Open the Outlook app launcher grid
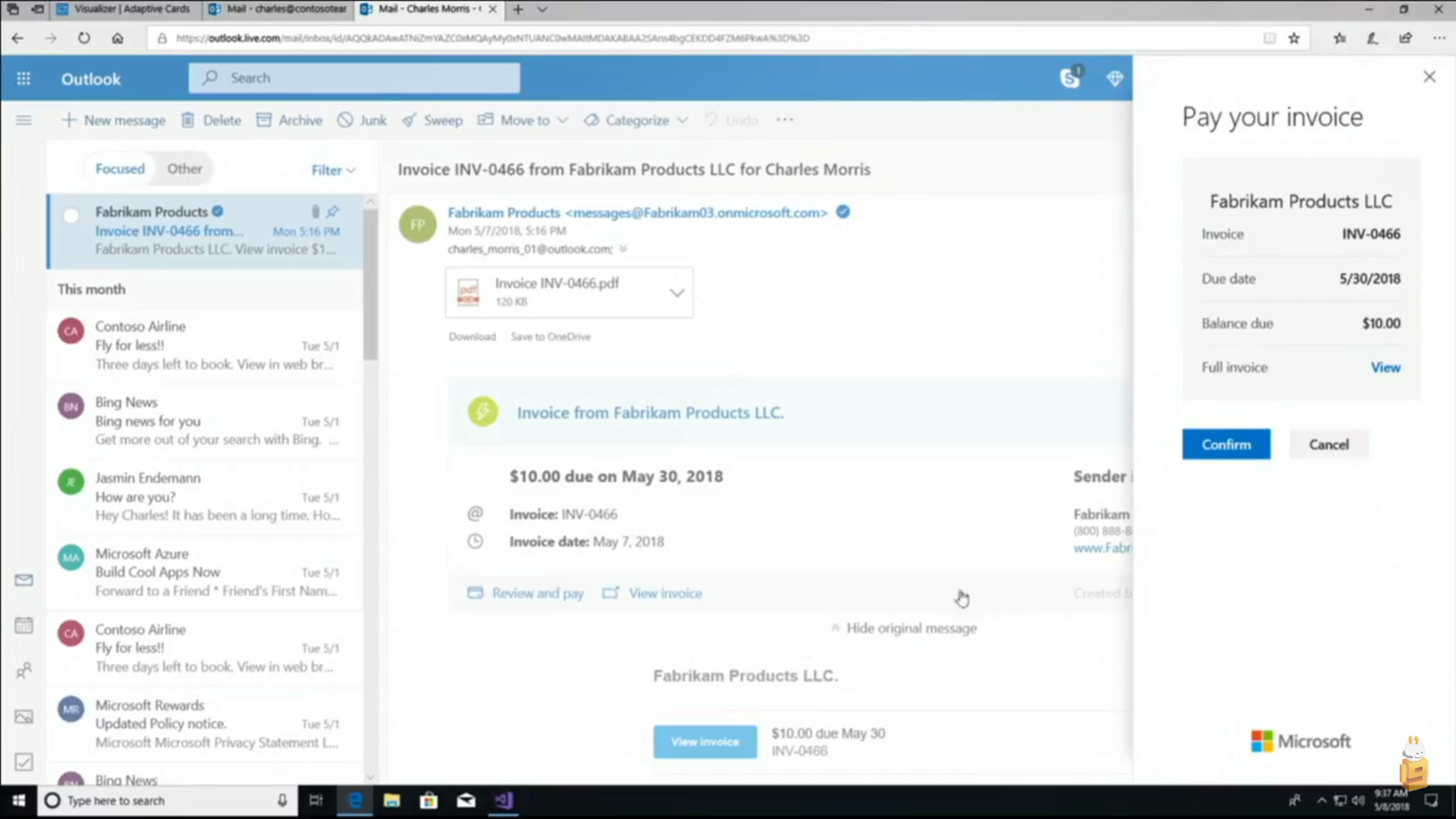 (x=23, y=78)
